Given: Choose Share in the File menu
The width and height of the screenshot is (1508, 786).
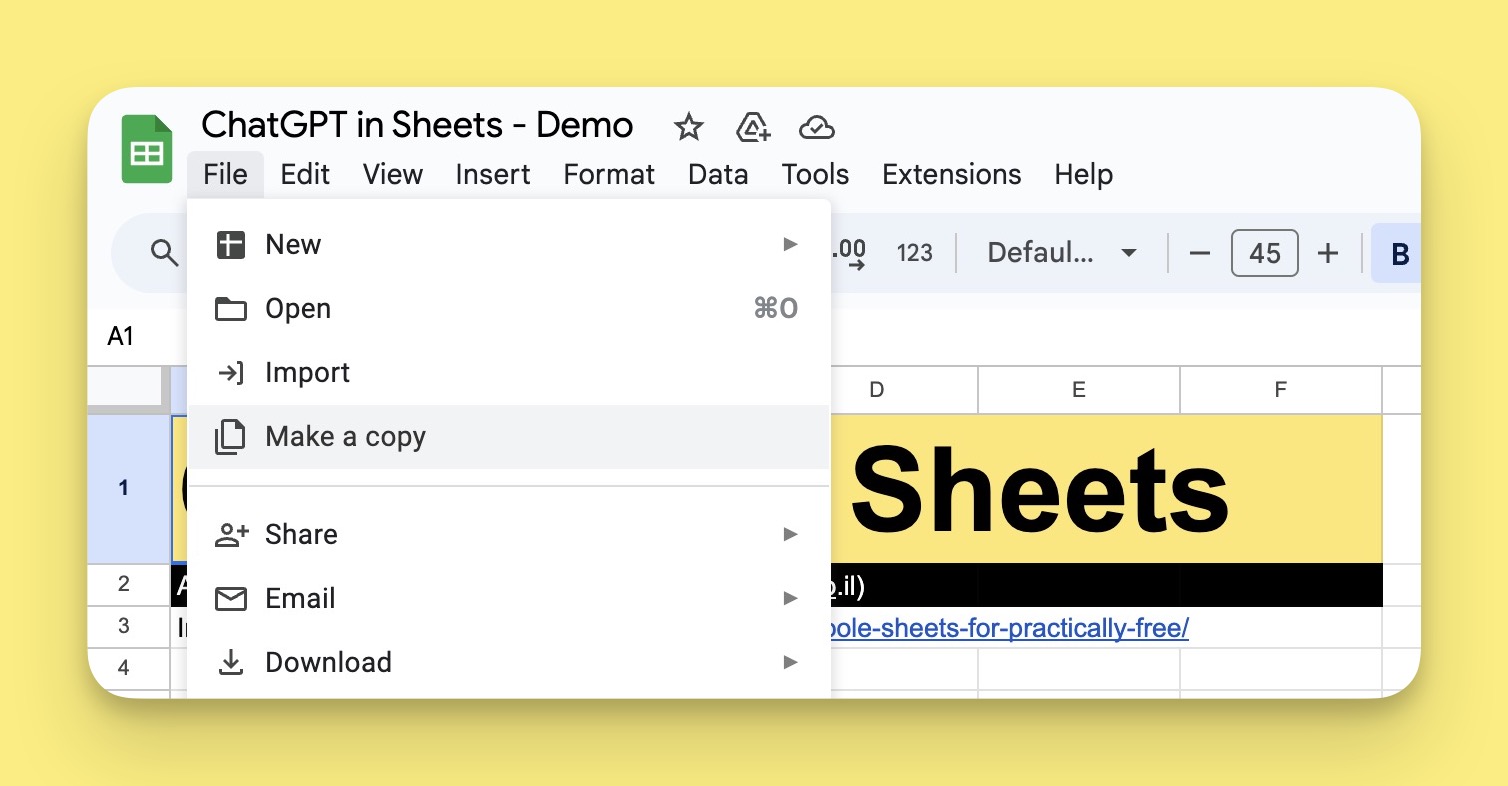Looking at the screenshot, I should (509, 534).
